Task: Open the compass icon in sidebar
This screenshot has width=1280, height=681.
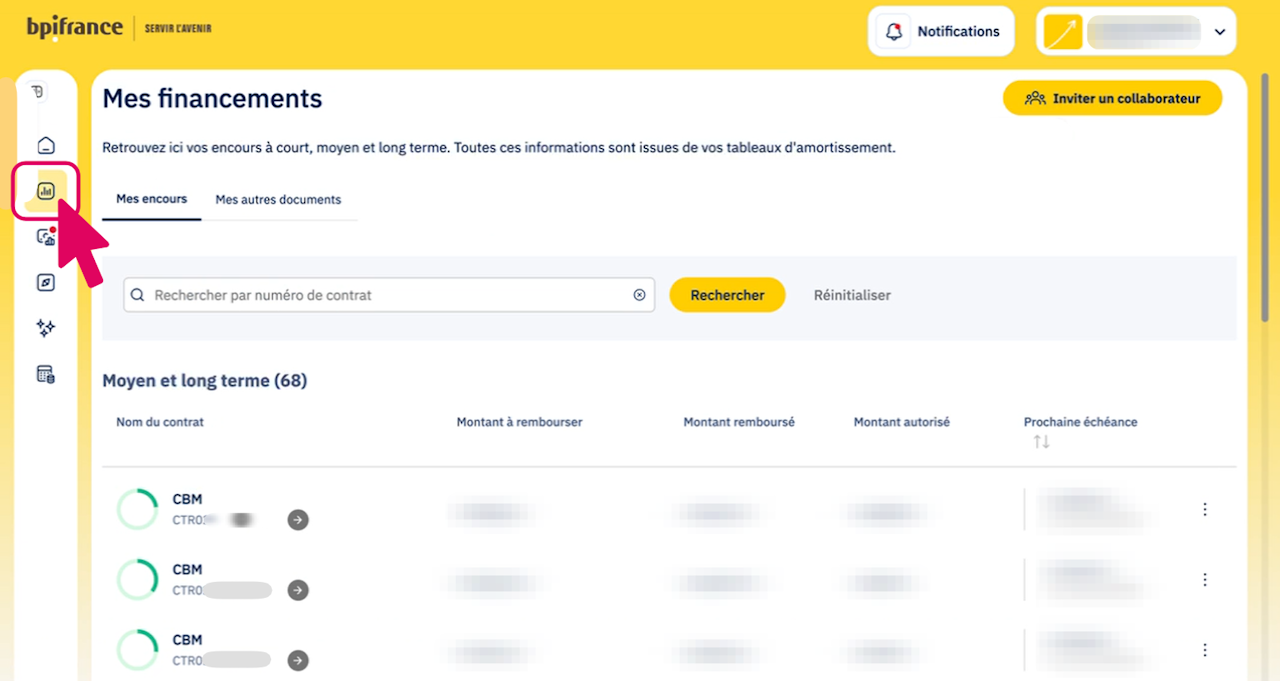Action: 45,283
